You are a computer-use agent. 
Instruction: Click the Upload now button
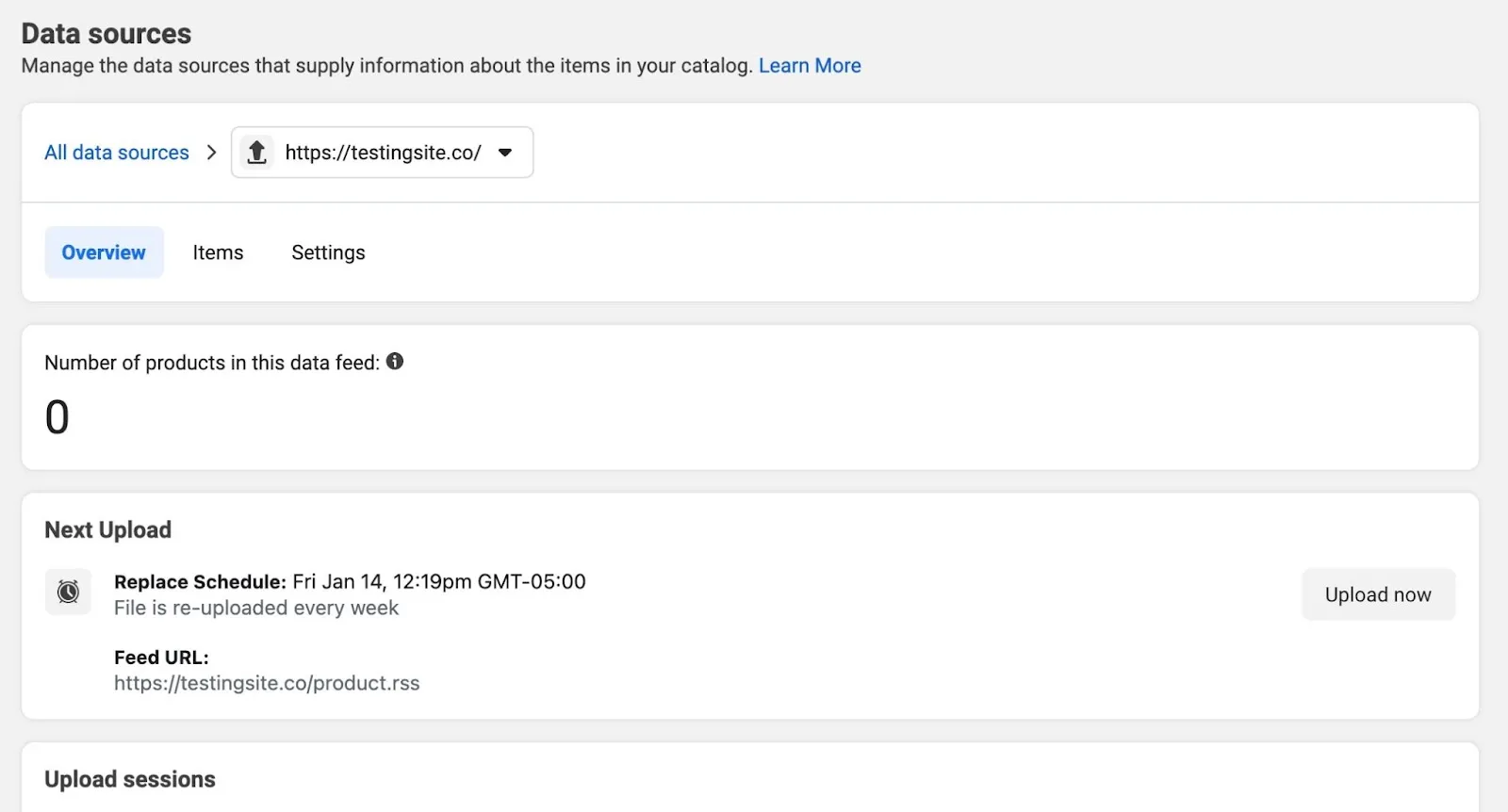1378,594
